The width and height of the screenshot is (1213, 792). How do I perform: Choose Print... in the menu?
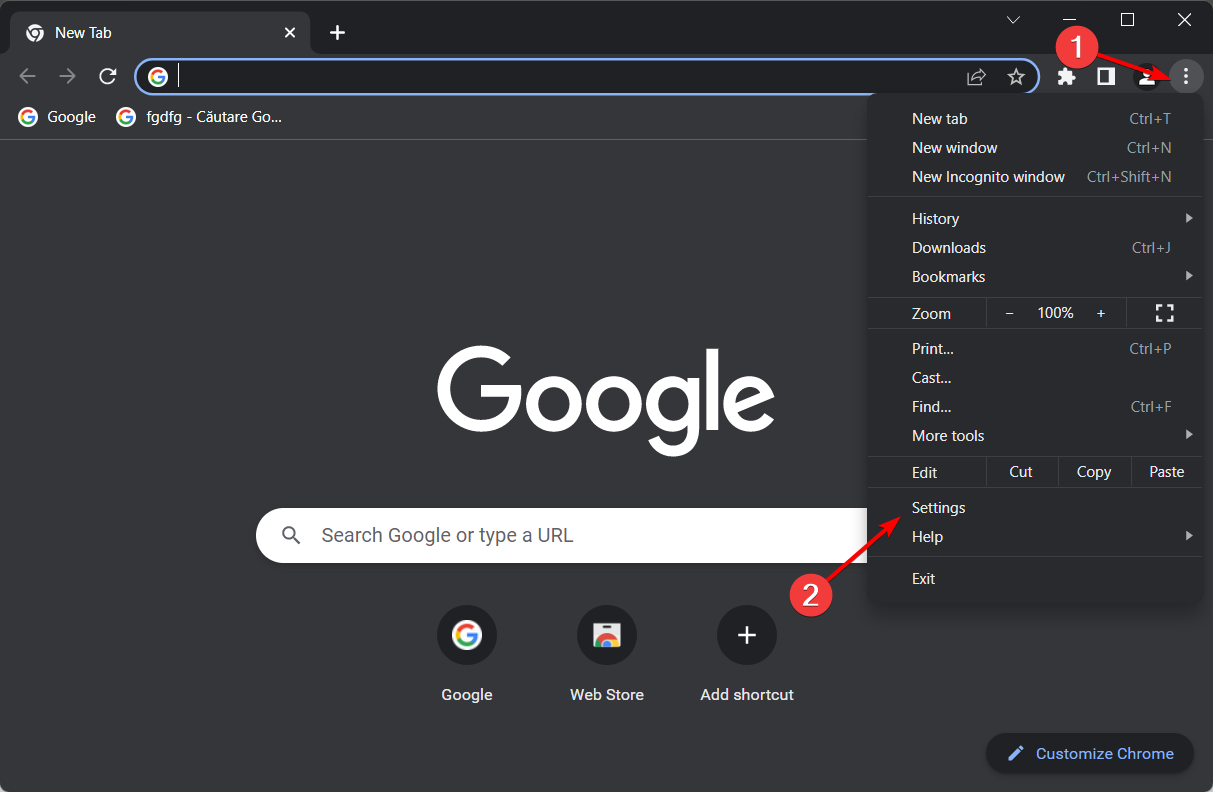click(1035, 349)
